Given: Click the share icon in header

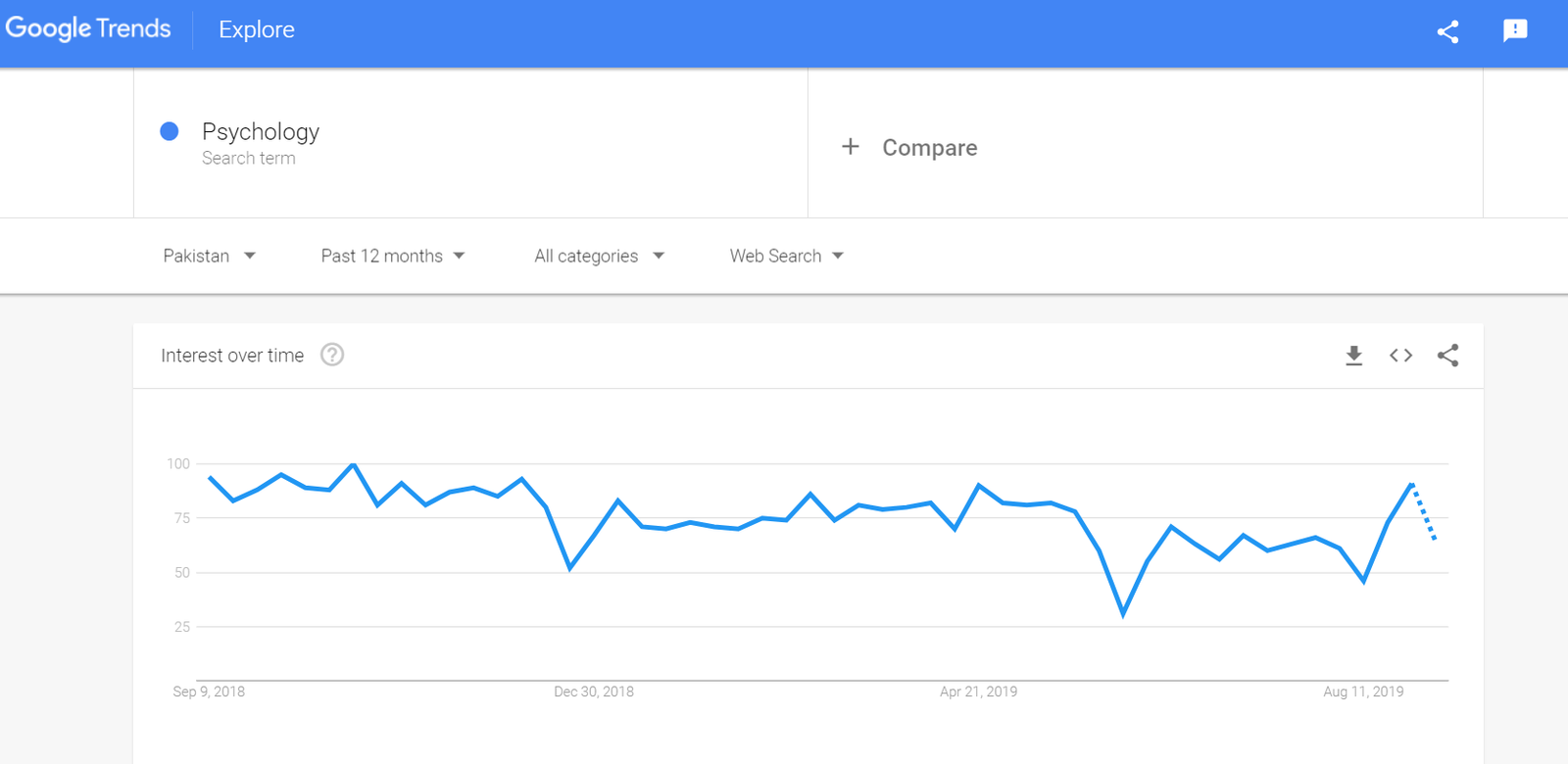Looking at the screenshot, I should [1447, 31].
